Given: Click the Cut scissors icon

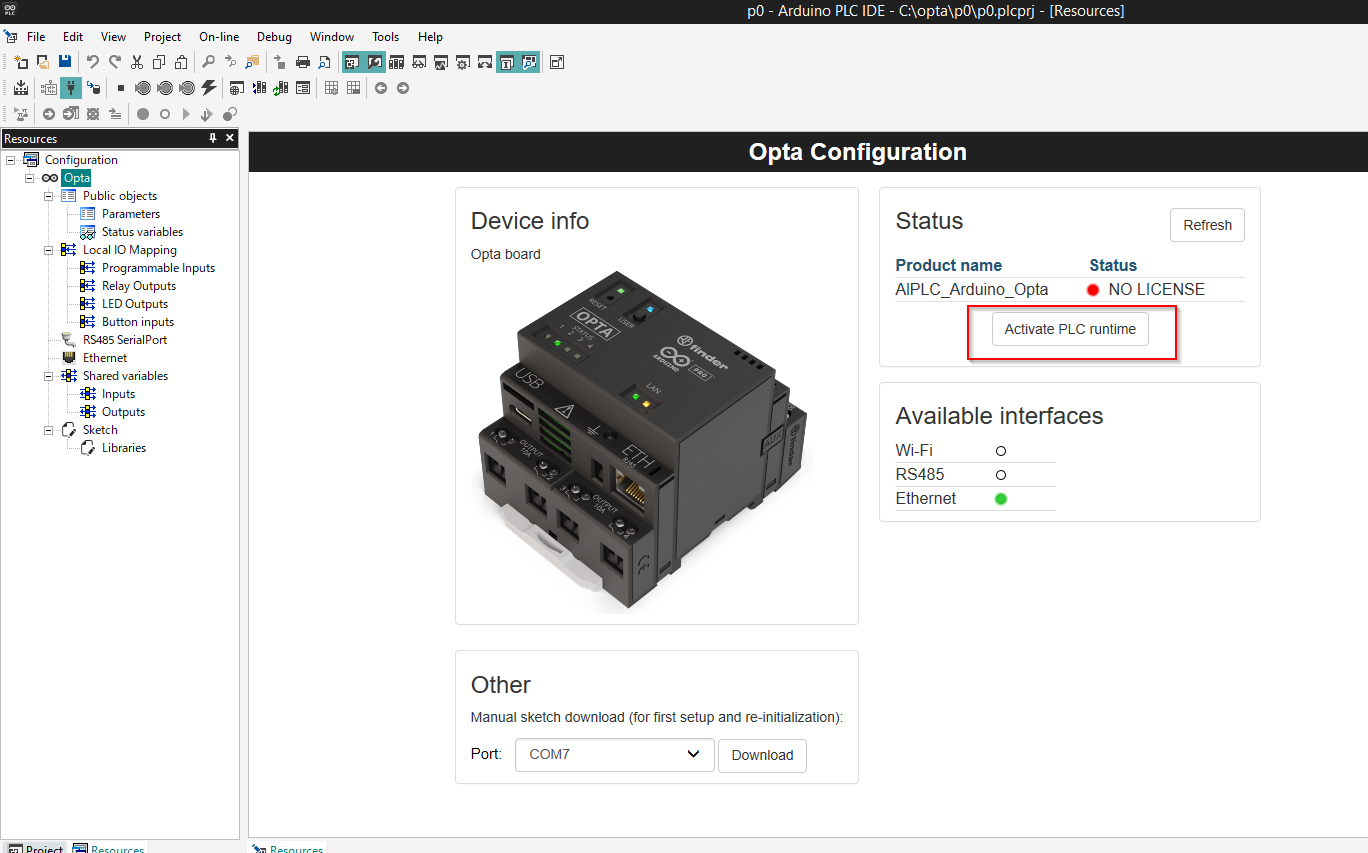Looking at the screenshot, I should (x=137, y=62).
